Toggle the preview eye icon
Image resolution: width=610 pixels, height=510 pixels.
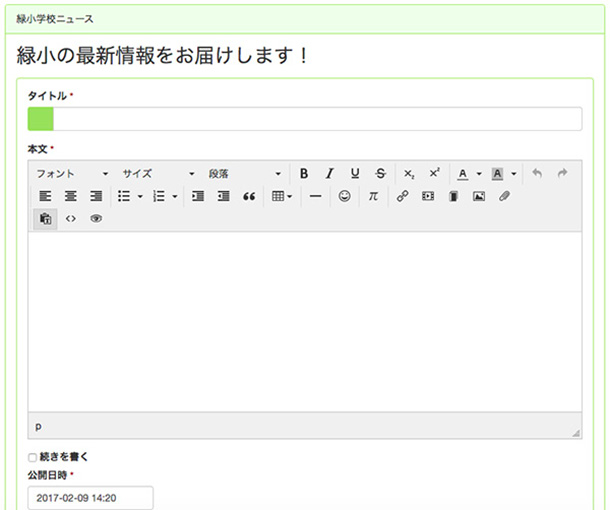(x=96, y=219)
